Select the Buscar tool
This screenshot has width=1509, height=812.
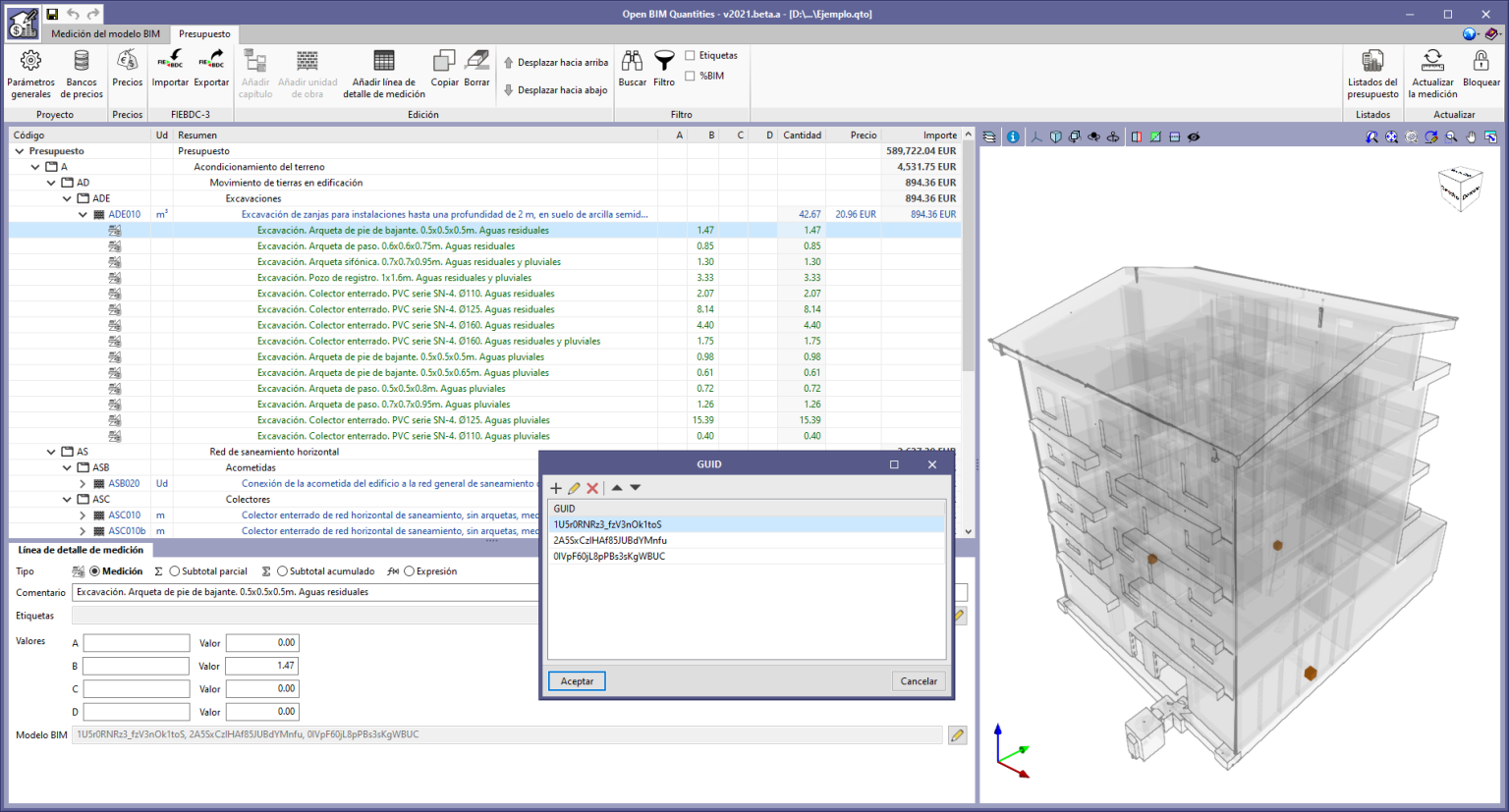click(632, 69)
